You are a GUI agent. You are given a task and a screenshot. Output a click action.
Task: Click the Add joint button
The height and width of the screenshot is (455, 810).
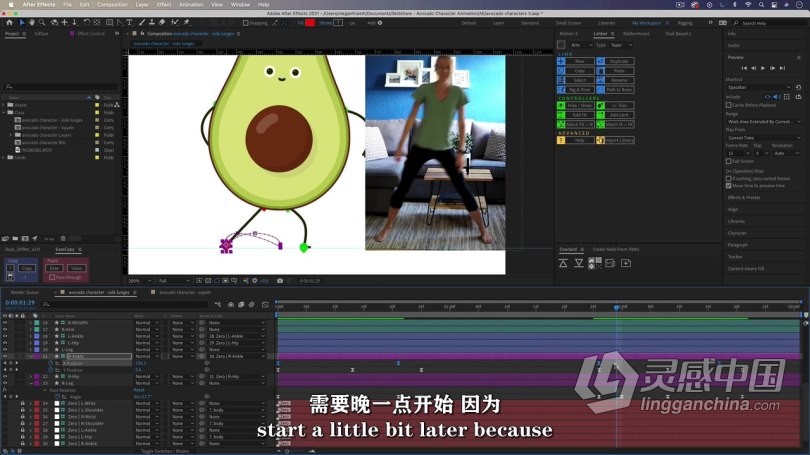(619, 115)
